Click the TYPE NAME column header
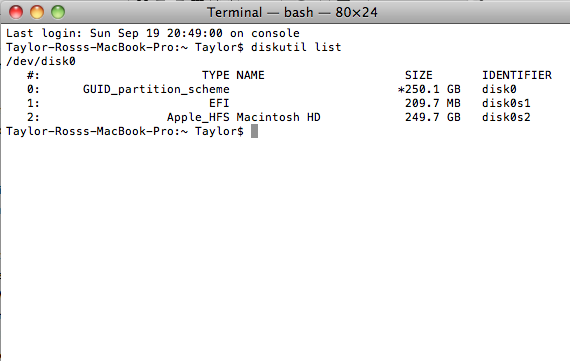570x361 pixels. (x=233, y=75)
